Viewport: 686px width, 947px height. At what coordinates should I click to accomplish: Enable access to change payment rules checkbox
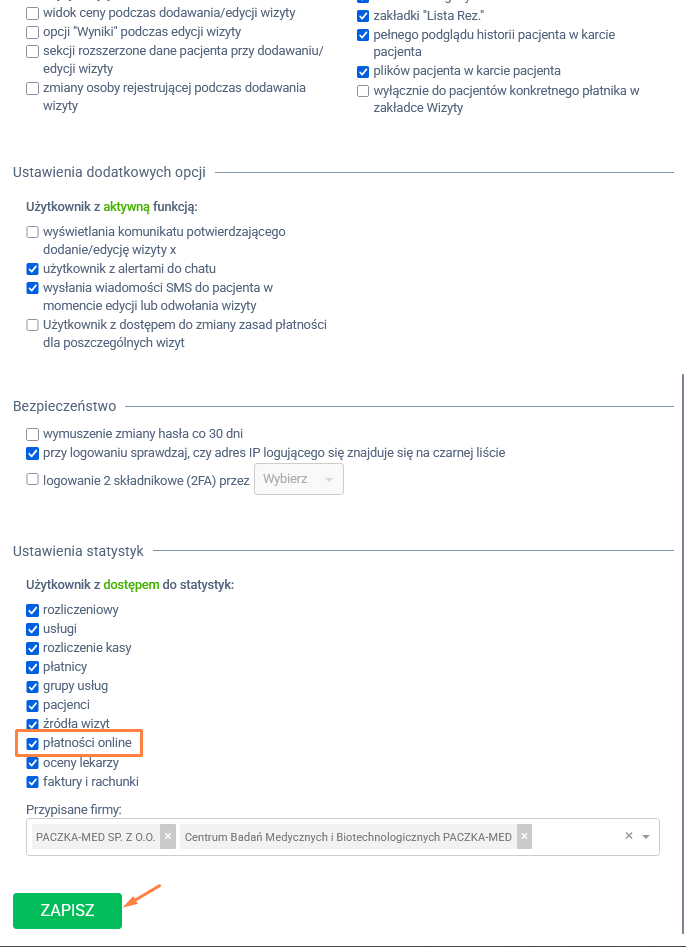coord(33,325)
